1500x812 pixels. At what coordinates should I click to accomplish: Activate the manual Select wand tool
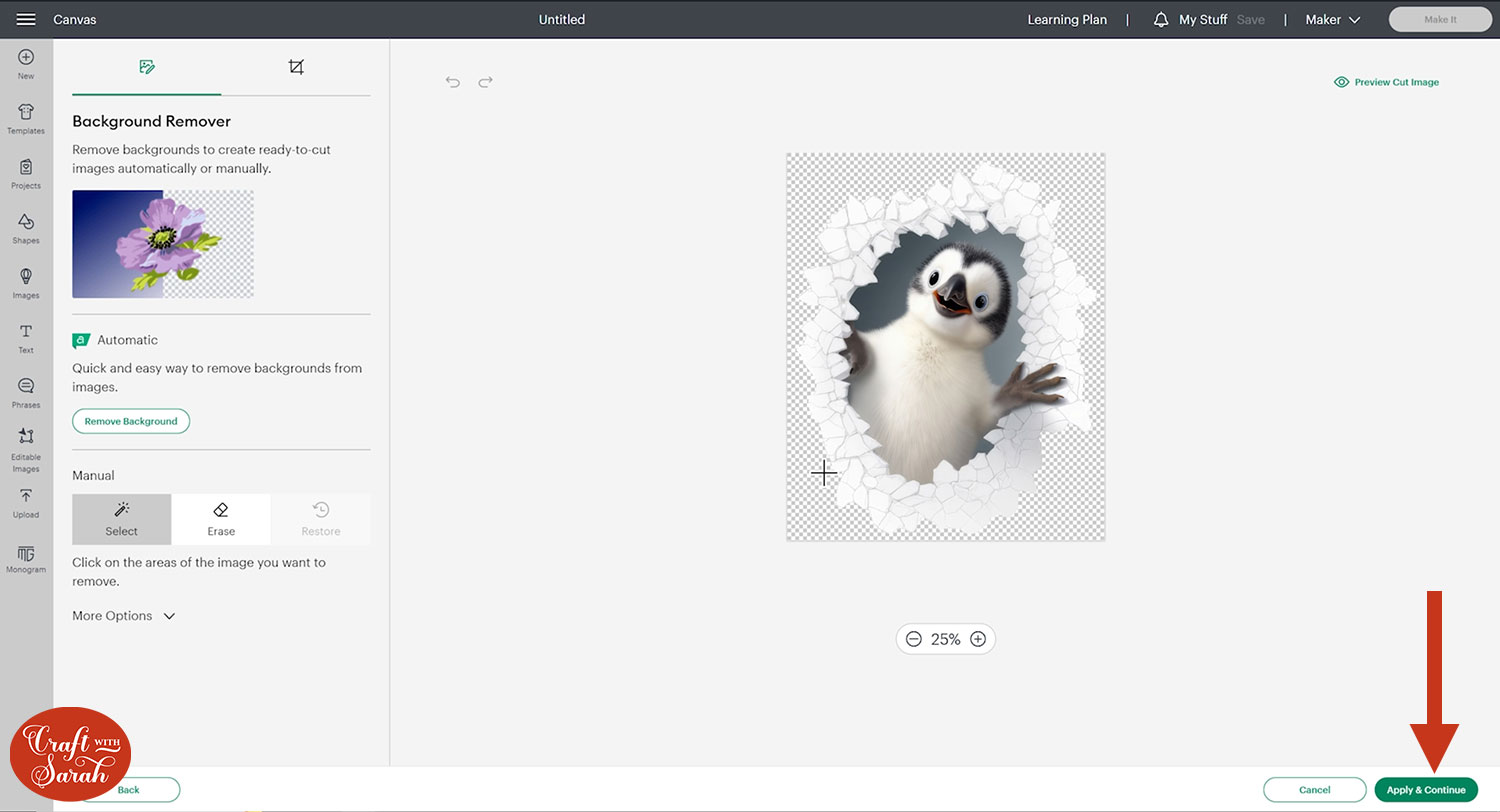[122, 519]
